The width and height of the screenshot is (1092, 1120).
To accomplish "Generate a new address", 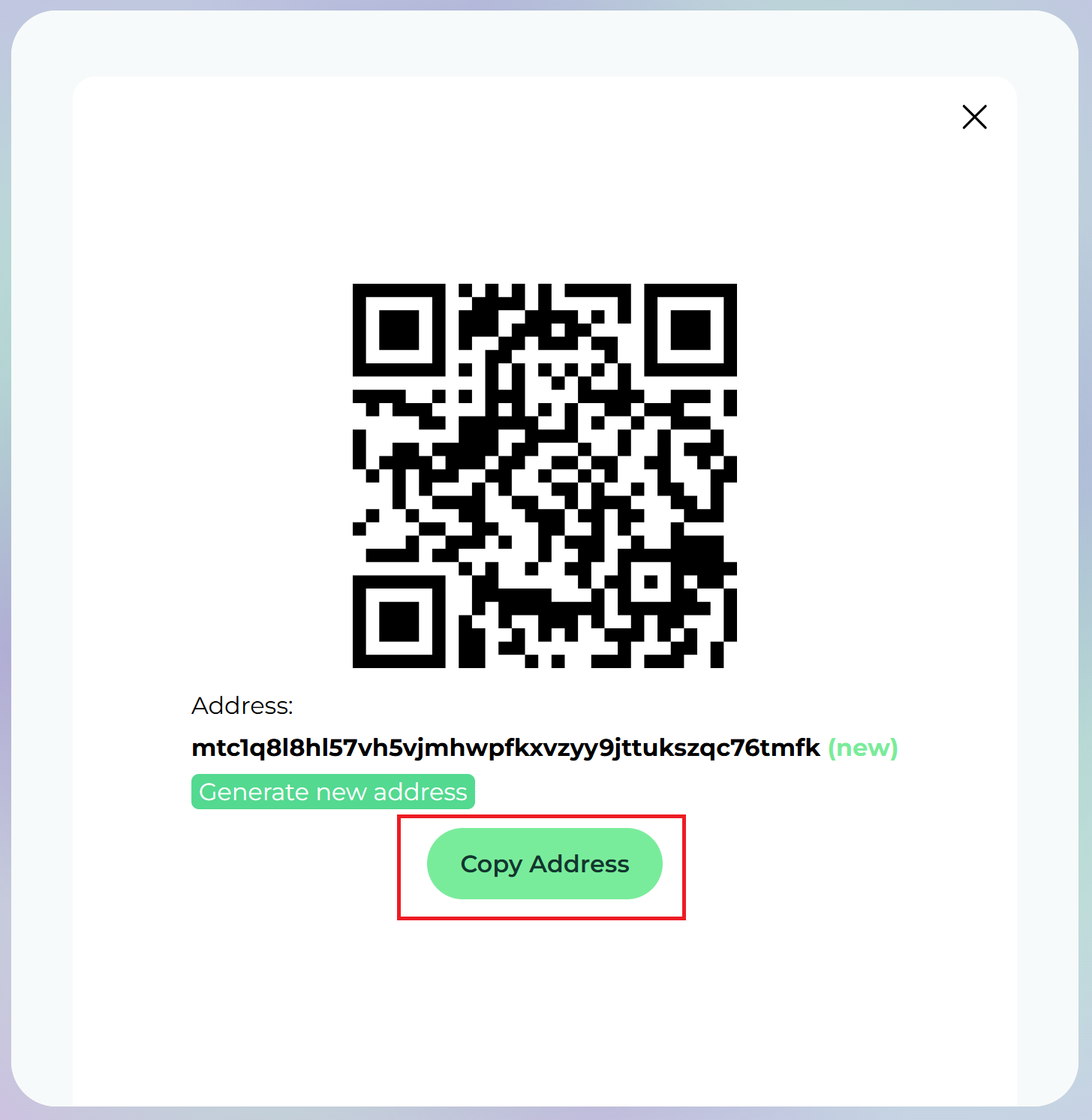I will (x=333, y=791).
